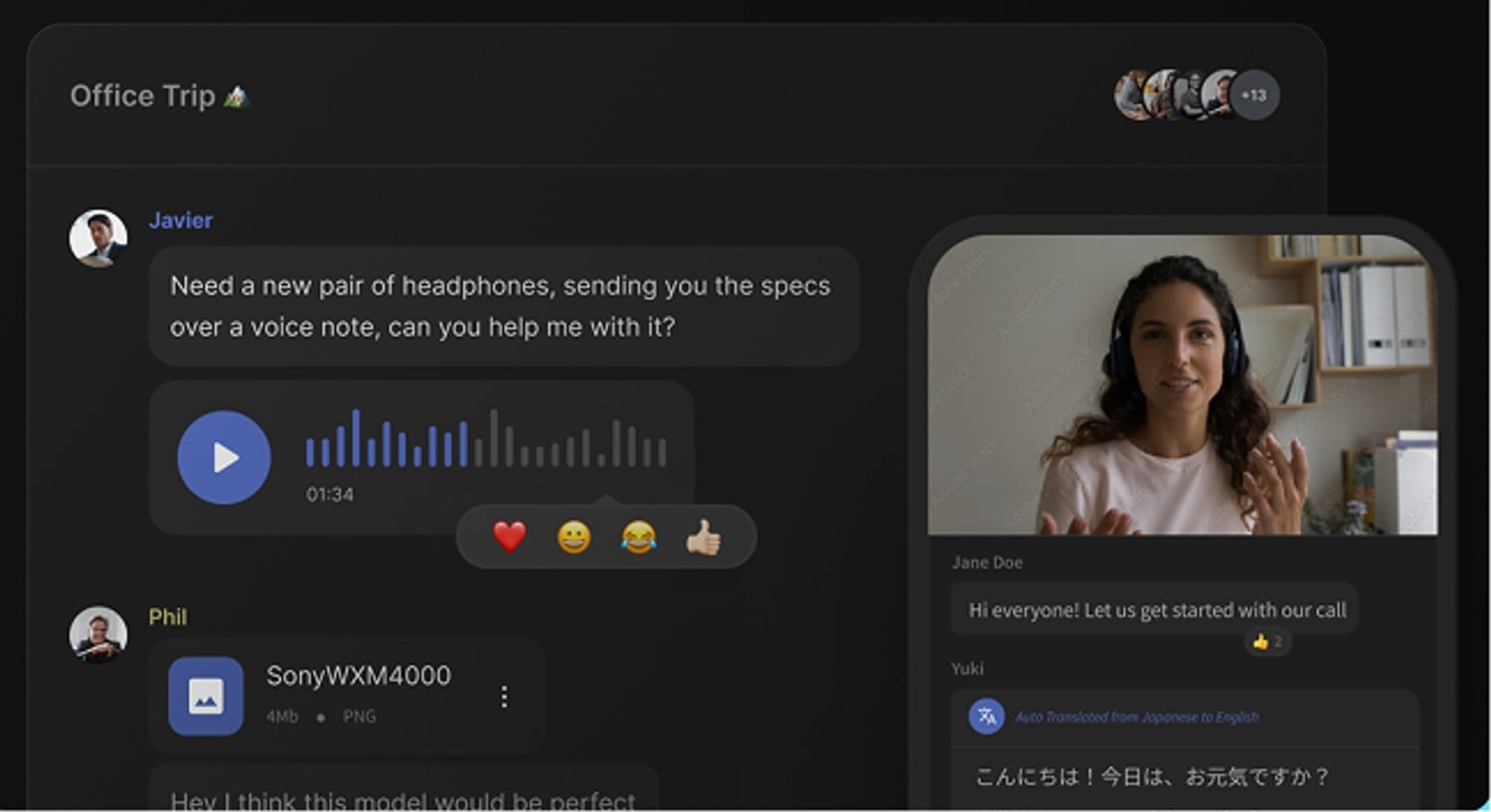This screenshot has width=1491, height=812.
Task: Click Javier's profile avatar
Action: tap(97, 239)
